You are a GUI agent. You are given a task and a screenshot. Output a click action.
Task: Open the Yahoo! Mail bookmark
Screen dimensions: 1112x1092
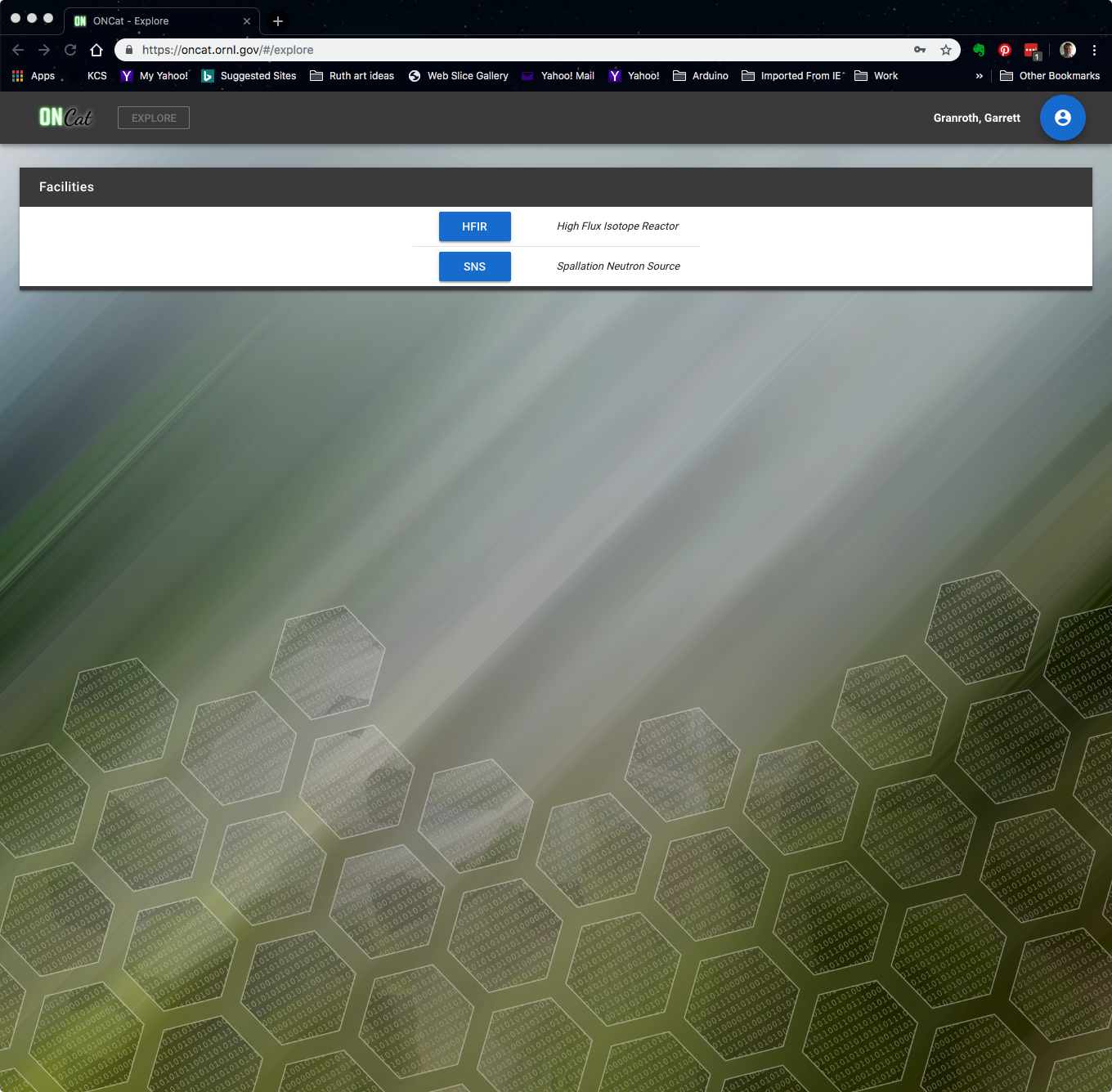pyautogui.click(x=558, y=76)
